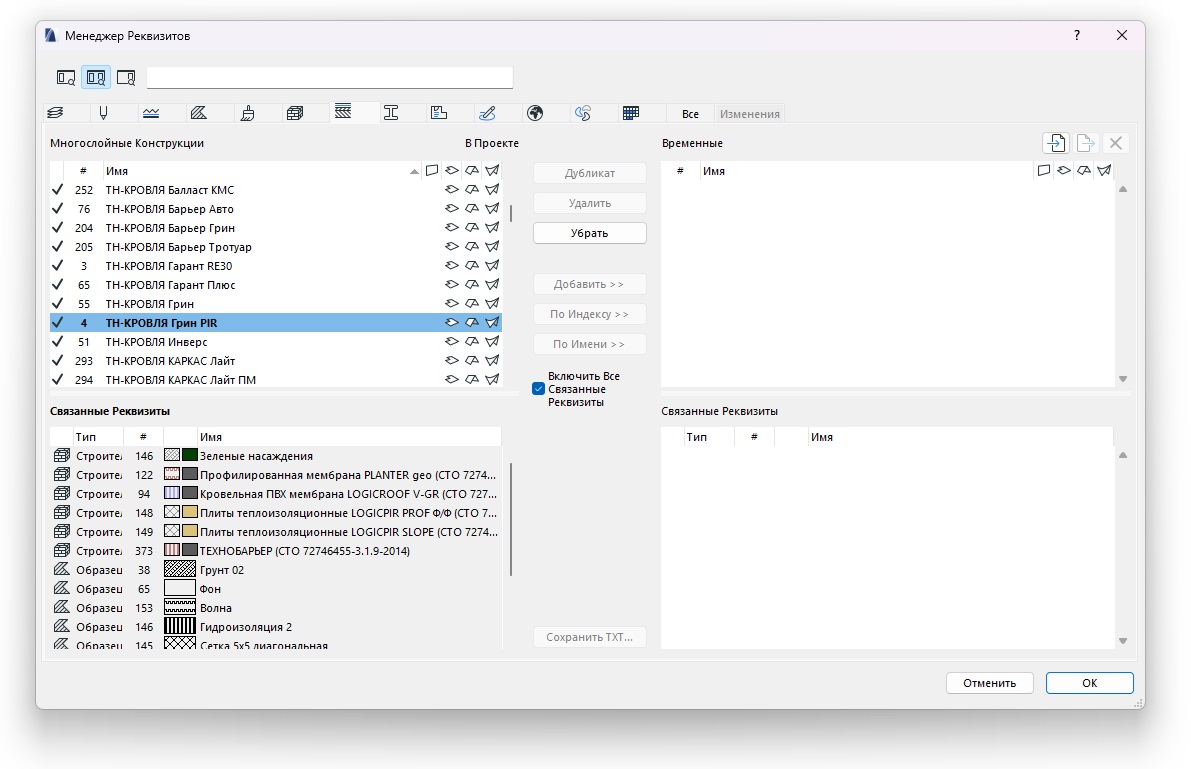Image resolution: width=1191 pixels, height=769 pixels.
Task: Click the import attributes file icon
Action: pos(1055,143)
